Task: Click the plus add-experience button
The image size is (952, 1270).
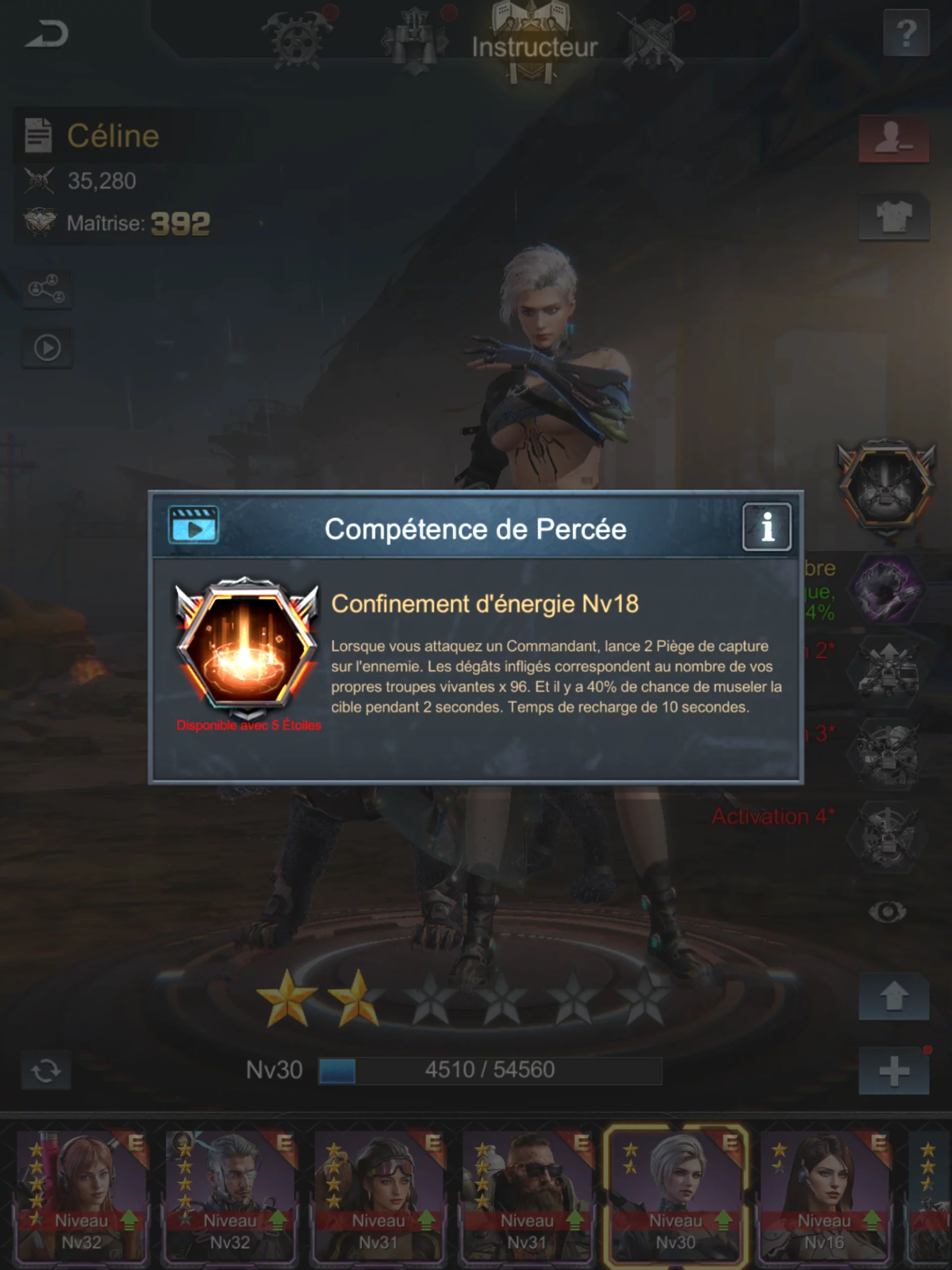Action: coord(894,1071)
